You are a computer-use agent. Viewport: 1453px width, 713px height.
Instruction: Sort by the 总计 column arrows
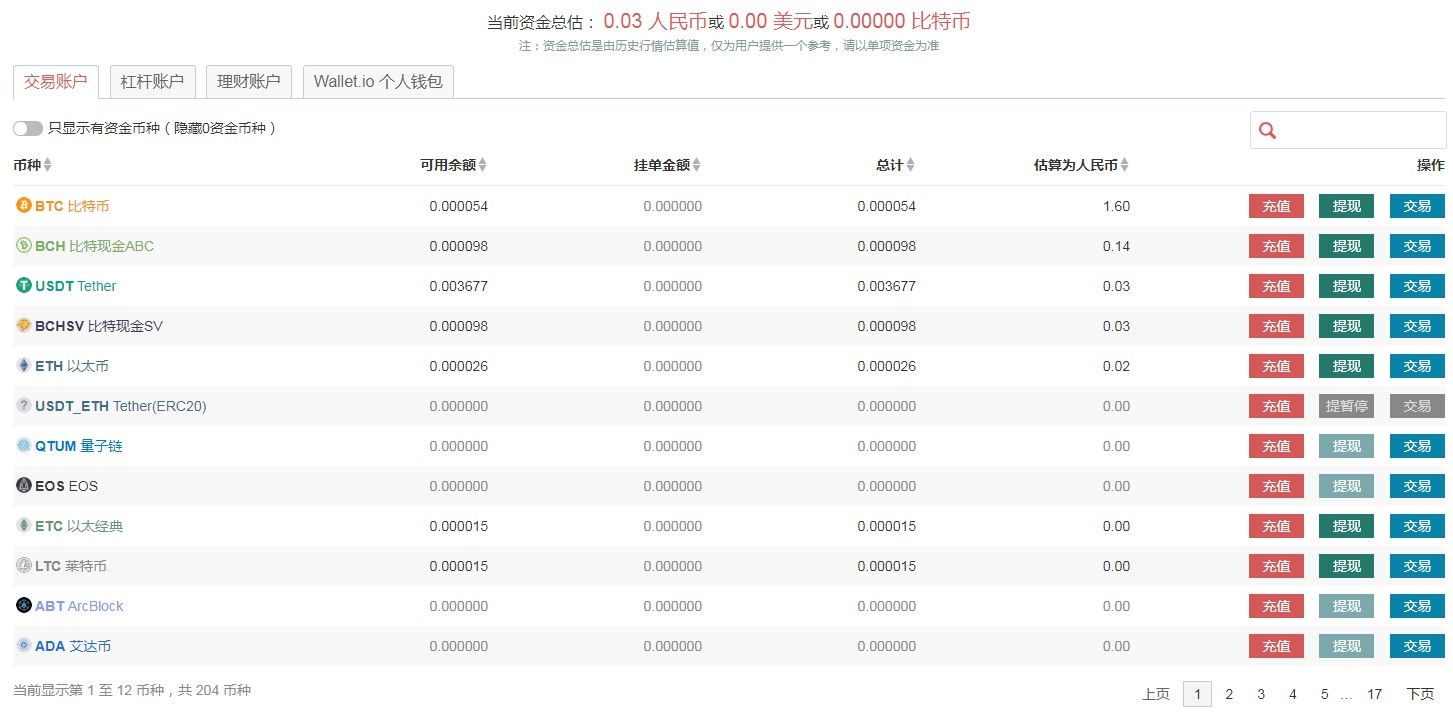tap(910, 165)
